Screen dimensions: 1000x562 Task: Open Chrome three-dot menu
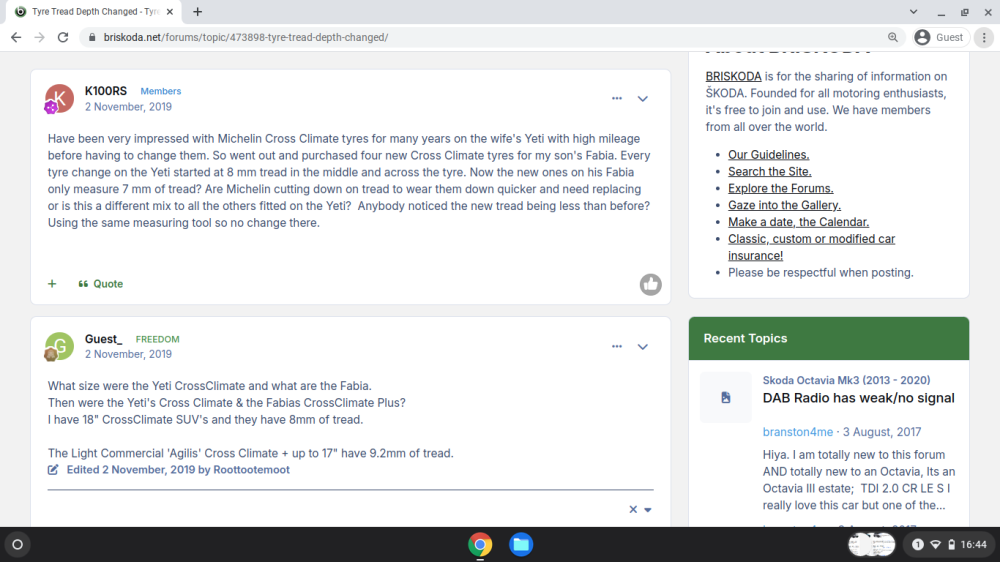coord(984,37)
